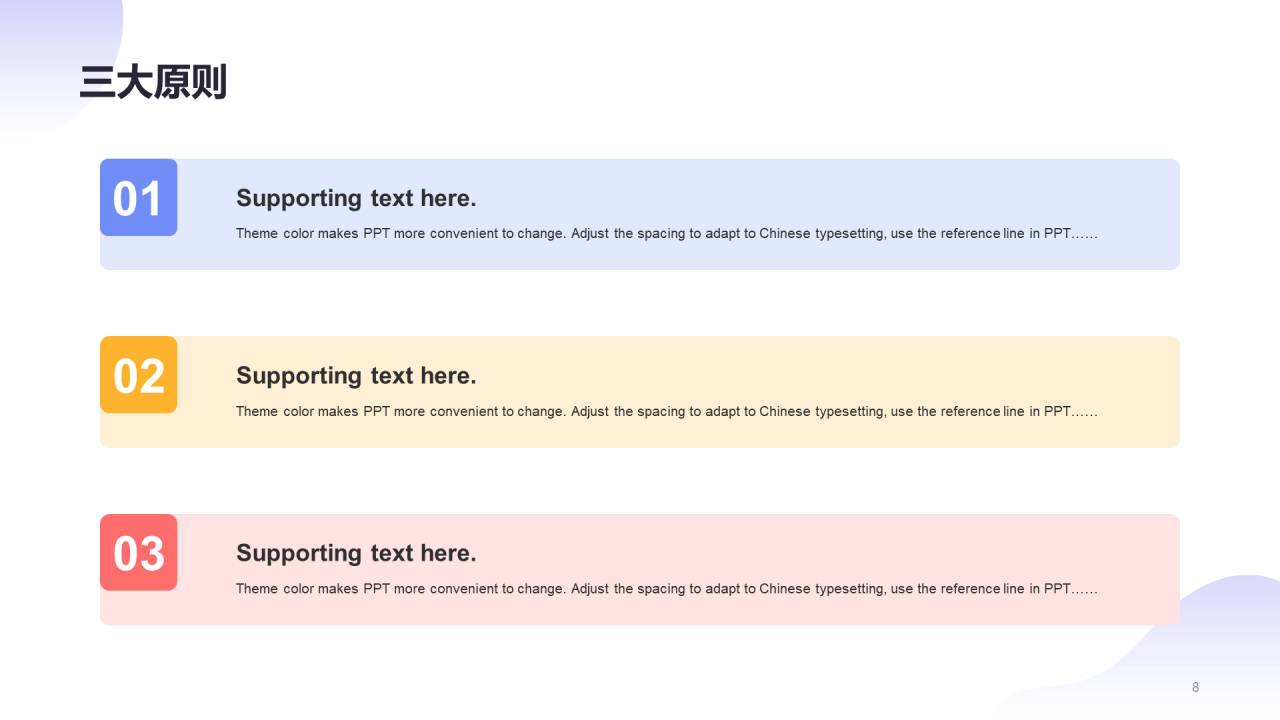
Task: Click the word "convenient" in the orange banner
Action: (463, 411)
